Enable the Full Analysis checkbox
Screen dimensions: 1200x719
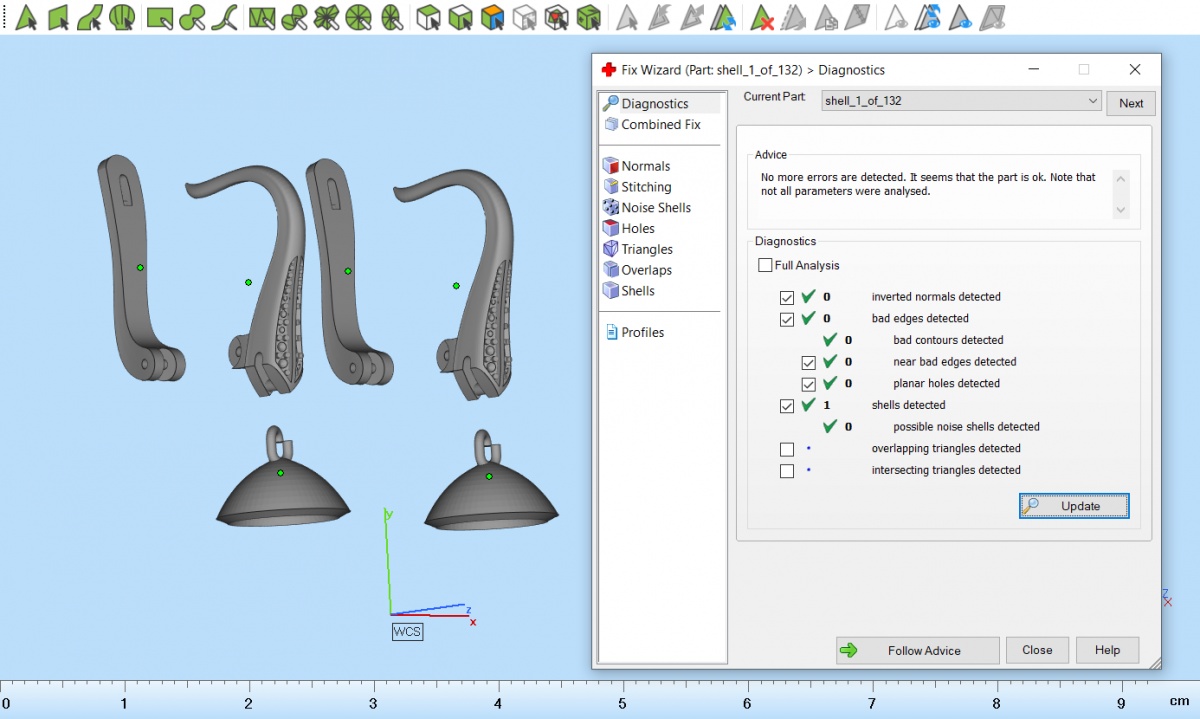pyautogui.click(x=766, y=266)
